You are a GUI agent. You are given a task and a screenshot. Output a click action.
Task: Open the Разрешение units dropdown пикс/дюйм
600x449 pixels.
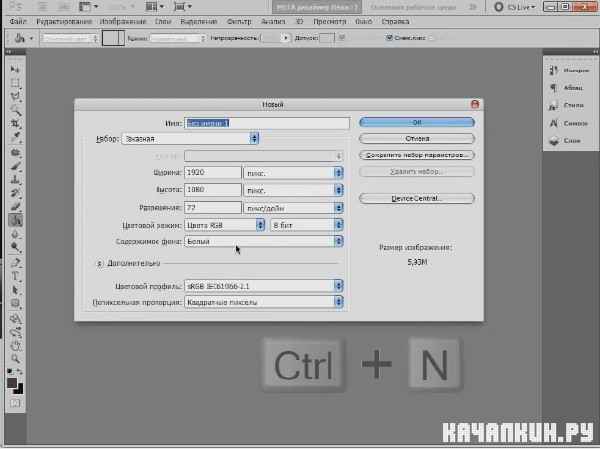pos(293,208)
